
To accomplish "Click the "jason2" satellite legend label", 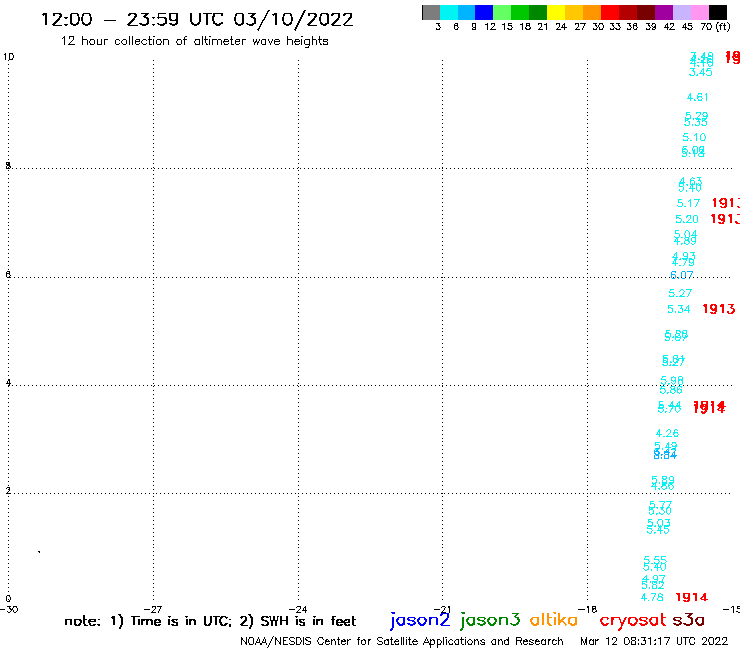I will pos(420,620).
